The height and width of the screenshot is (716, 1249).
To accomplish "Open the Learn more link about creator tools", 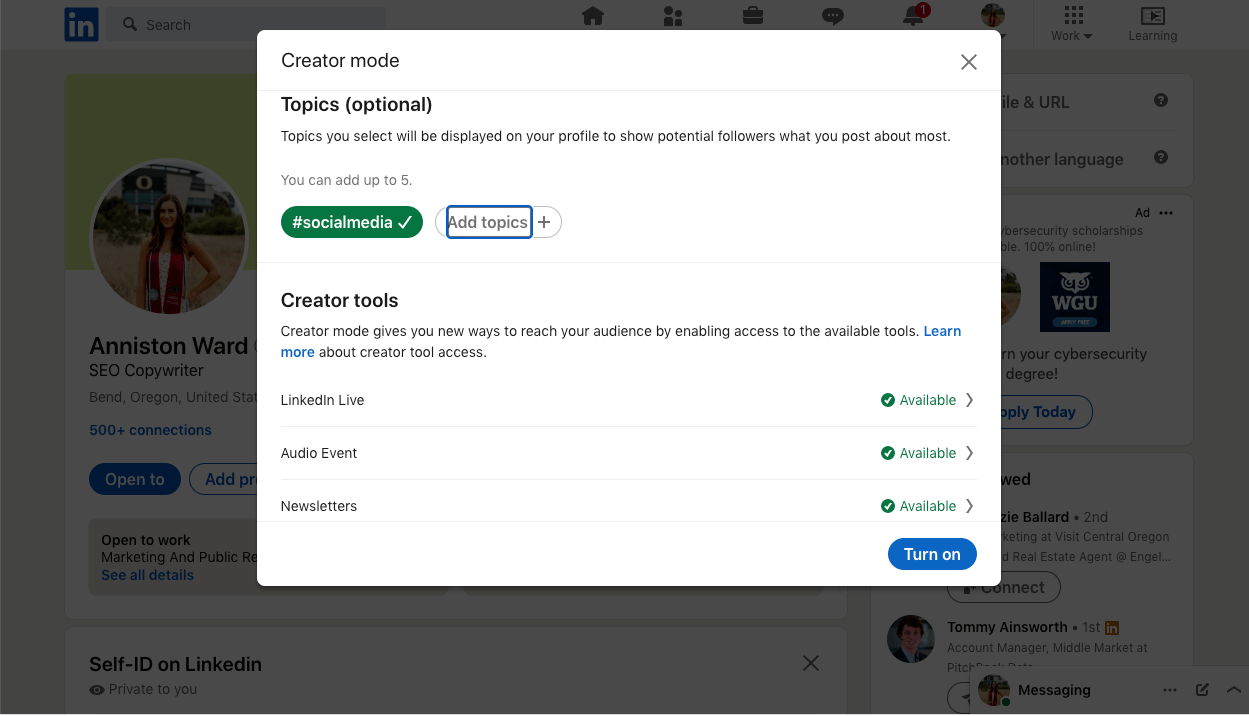I will (942, 330).
